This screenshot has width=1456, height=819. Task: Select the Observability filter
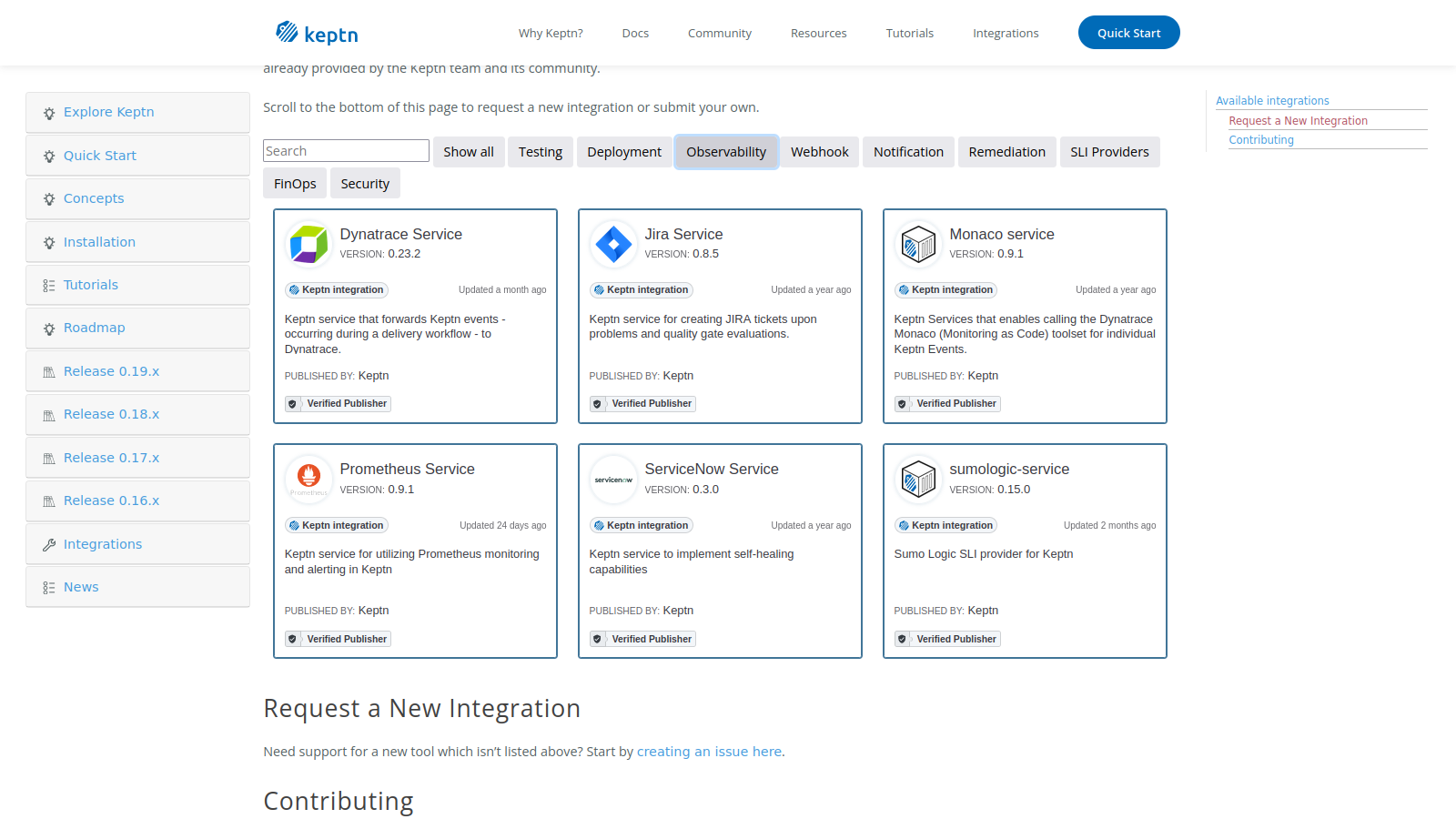(x=726, y=152)
